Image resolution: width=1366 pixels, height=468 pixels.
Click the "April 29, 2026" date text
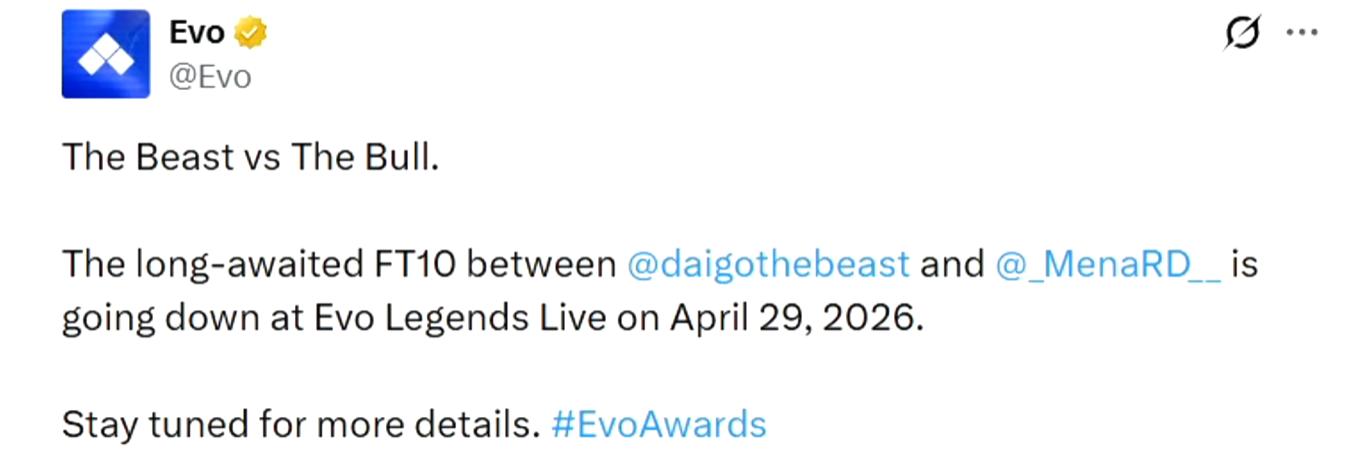click(x=792, y=319)
